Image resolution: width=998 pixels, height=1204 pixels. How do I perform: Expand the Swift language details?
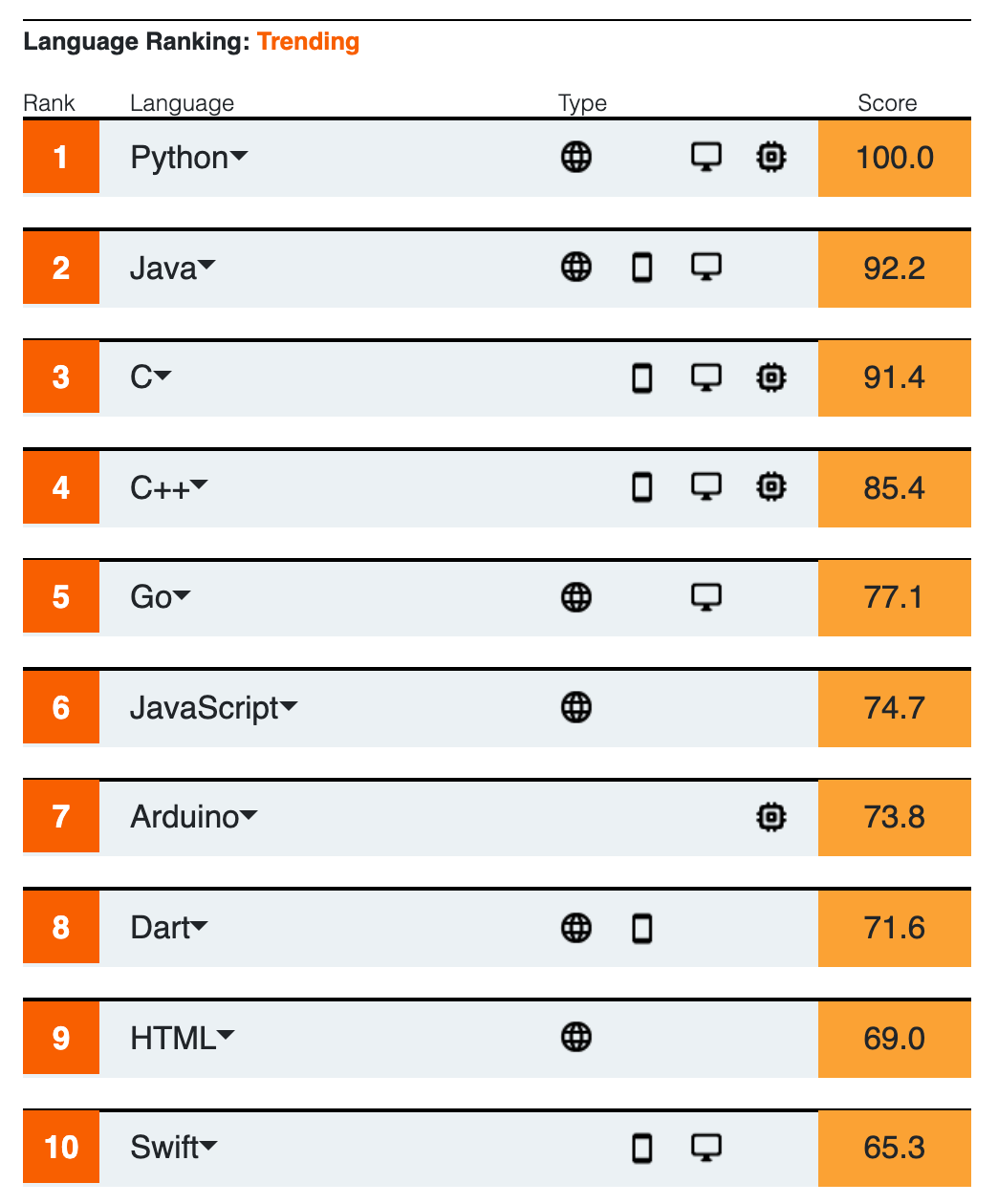click(x=208, y=1146)
